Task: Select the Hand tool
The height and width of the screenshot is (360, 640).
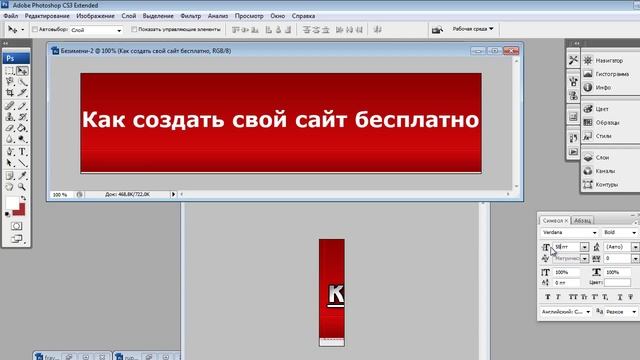Action: (10, 187)
